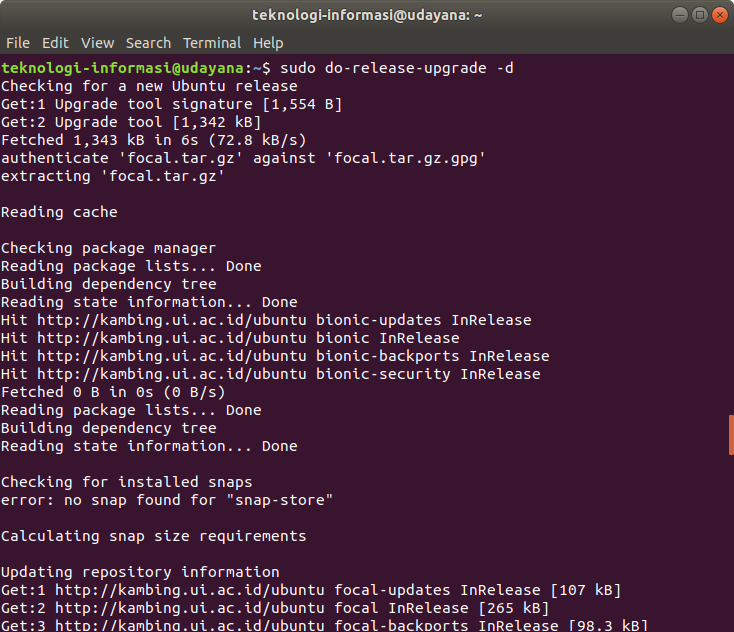
Task: Click the green prompt teknologi-informasi@udayana
Action: click(x=123, y=68)
